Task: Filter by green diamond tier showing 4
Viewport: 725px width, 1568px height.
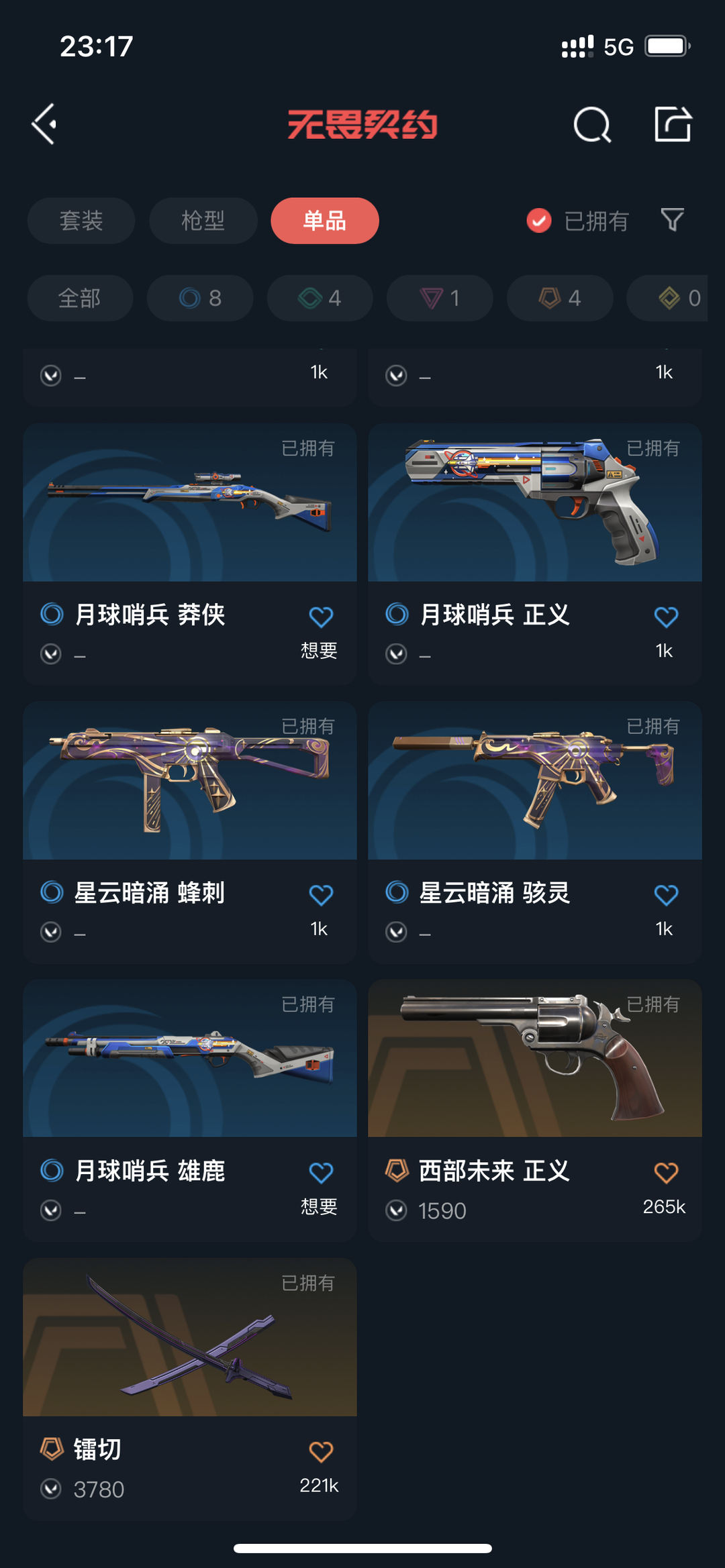Action: 320,298
